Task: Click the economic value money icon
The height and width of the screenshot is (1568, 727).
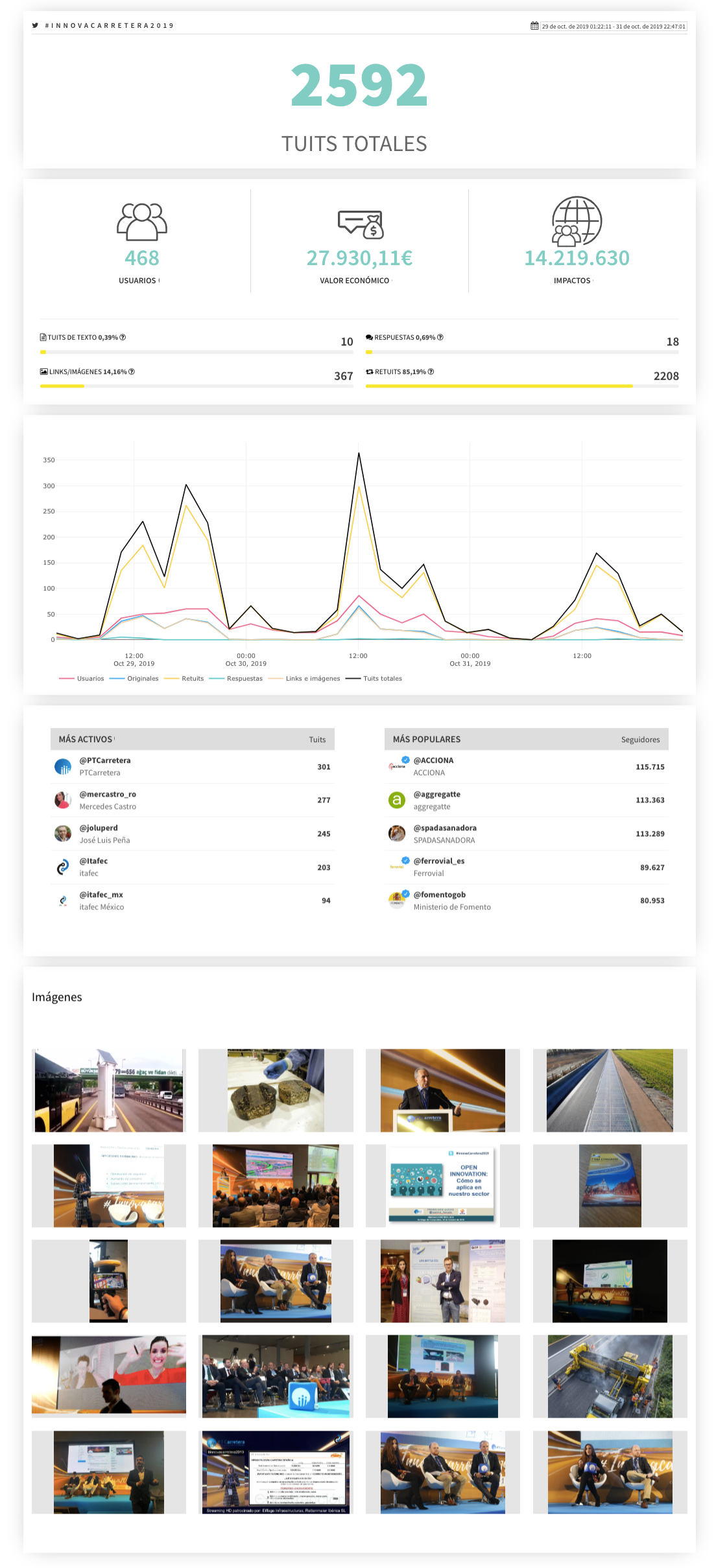Action: [360, 224]
